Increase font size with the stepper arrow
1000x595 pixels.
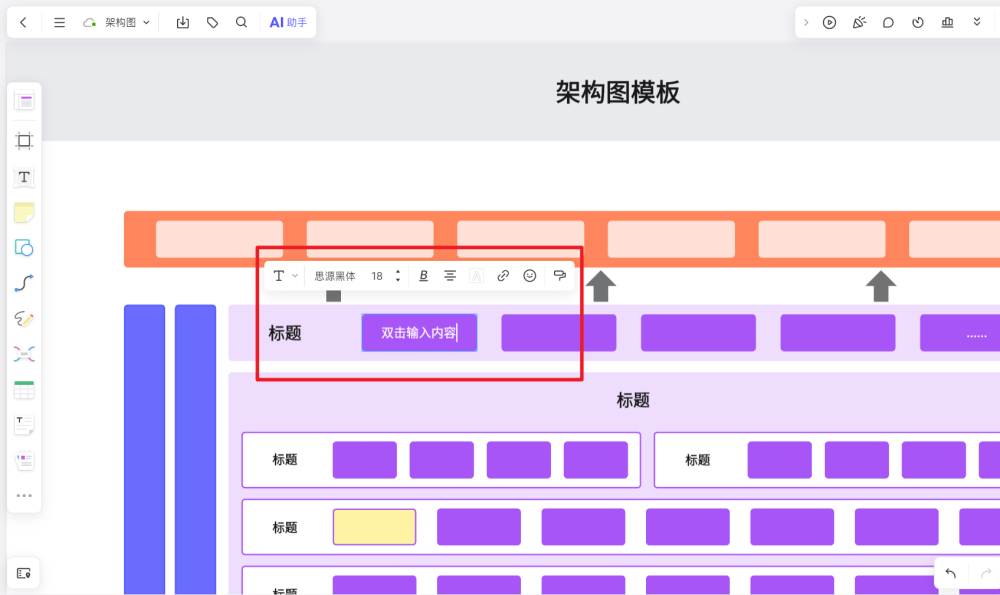point(398,271)
